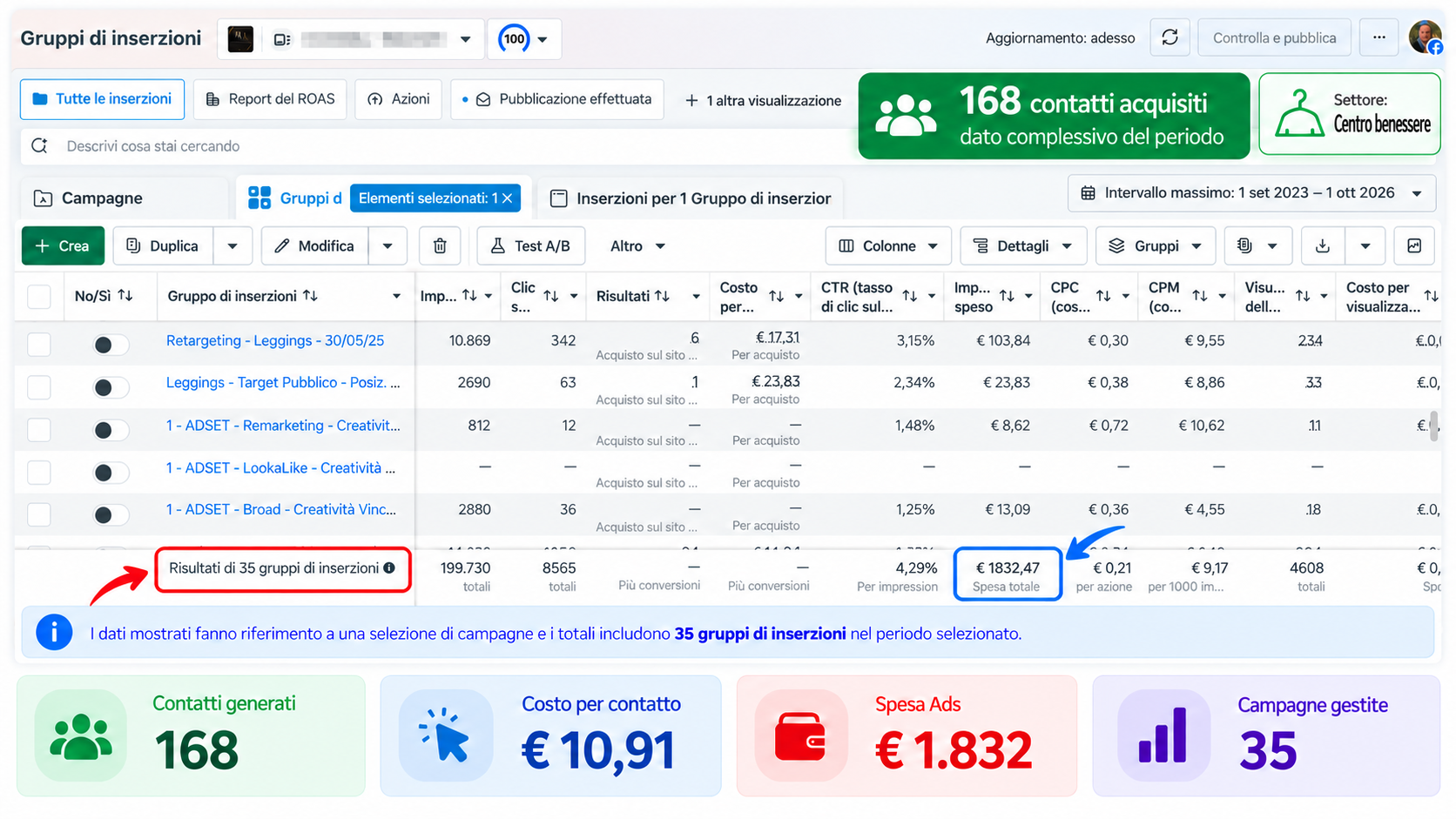Open the Altro dropdown menu
1456x819 pixels.
637,246
